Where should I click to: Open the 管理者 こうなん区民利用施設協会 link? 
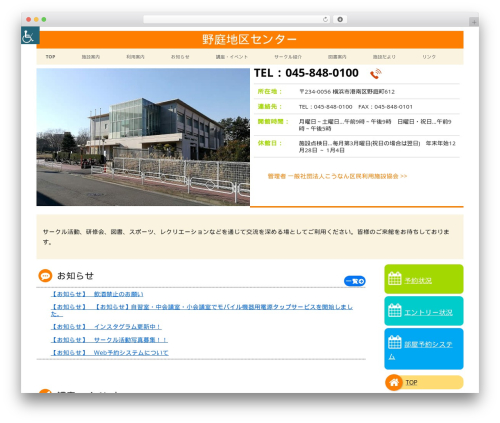(337, 176)
